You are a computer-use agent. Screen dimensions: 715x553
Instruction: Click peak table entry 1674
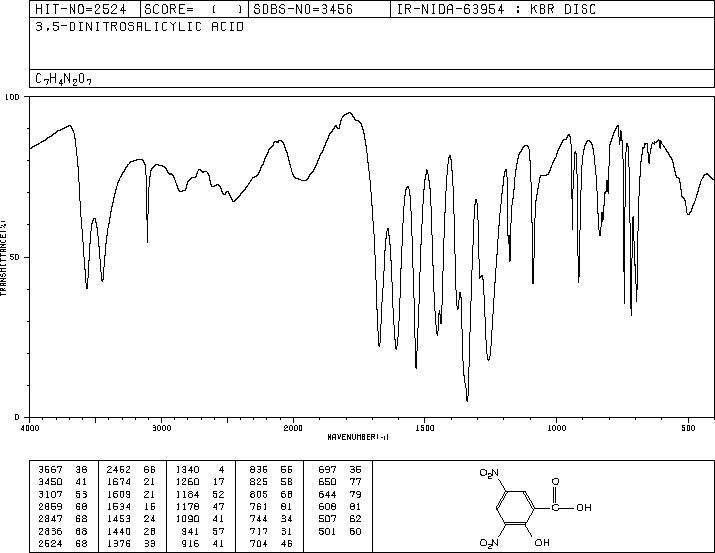tap(119, 482)
